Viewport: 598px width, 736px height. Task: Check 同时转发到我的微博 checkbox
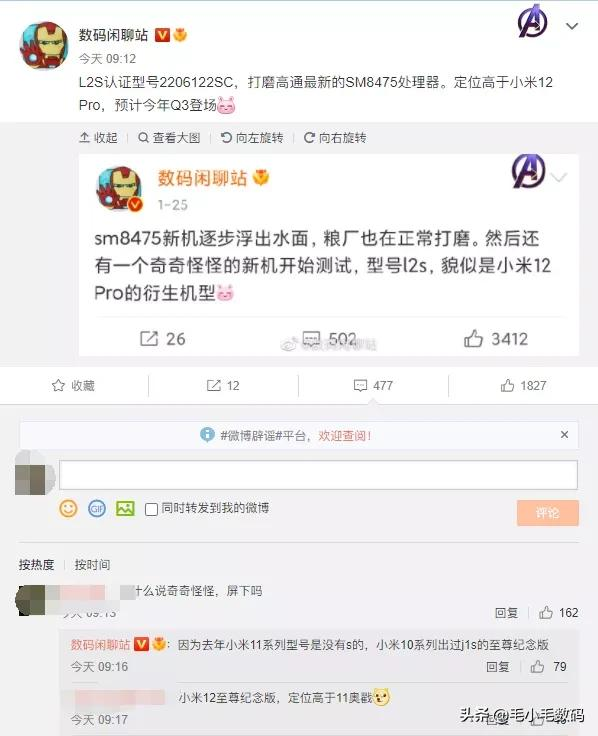click(151, 509)
